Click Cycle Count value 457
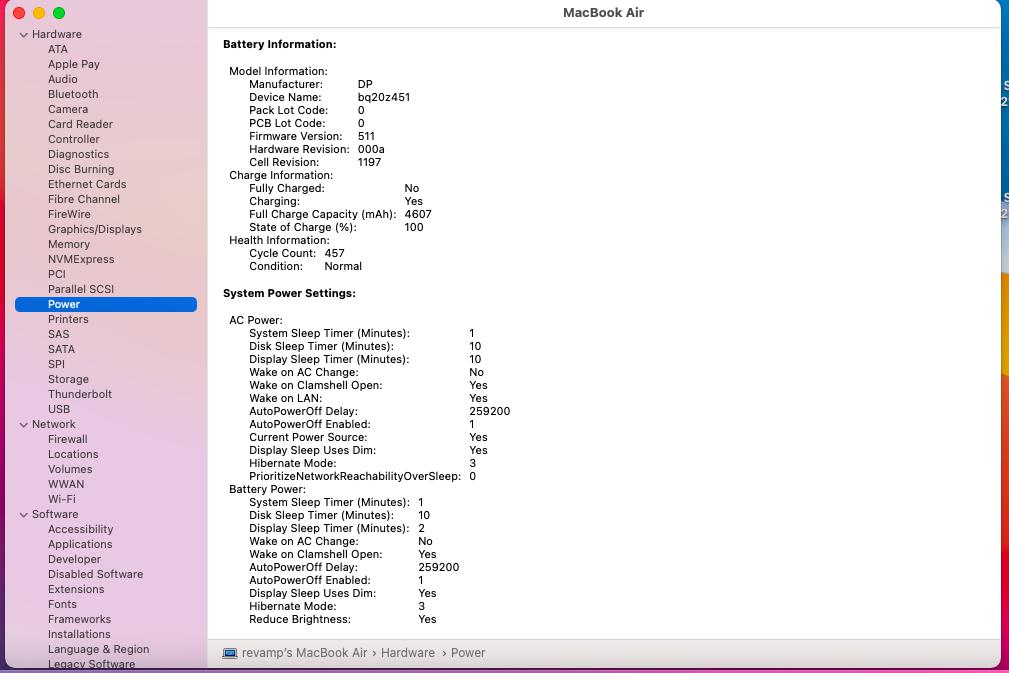1009x673 pixels. tap(334, 254)
